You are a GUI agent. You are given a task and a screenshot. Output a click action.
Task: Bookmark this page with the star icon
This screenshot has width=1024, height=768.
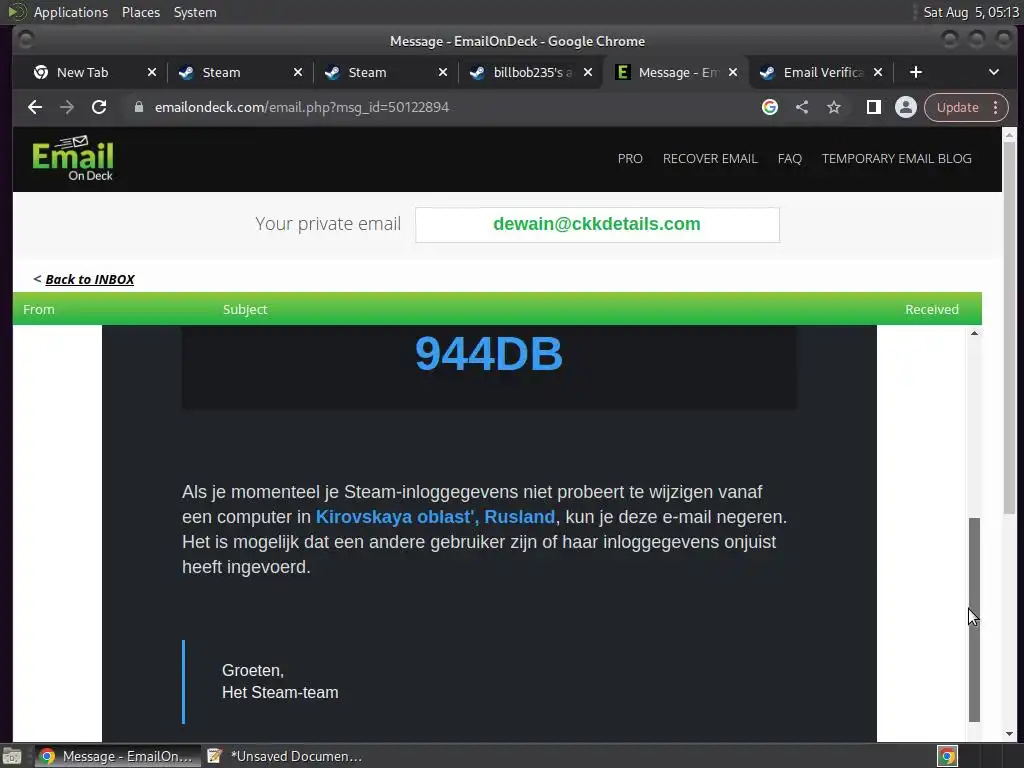[834, 107]
